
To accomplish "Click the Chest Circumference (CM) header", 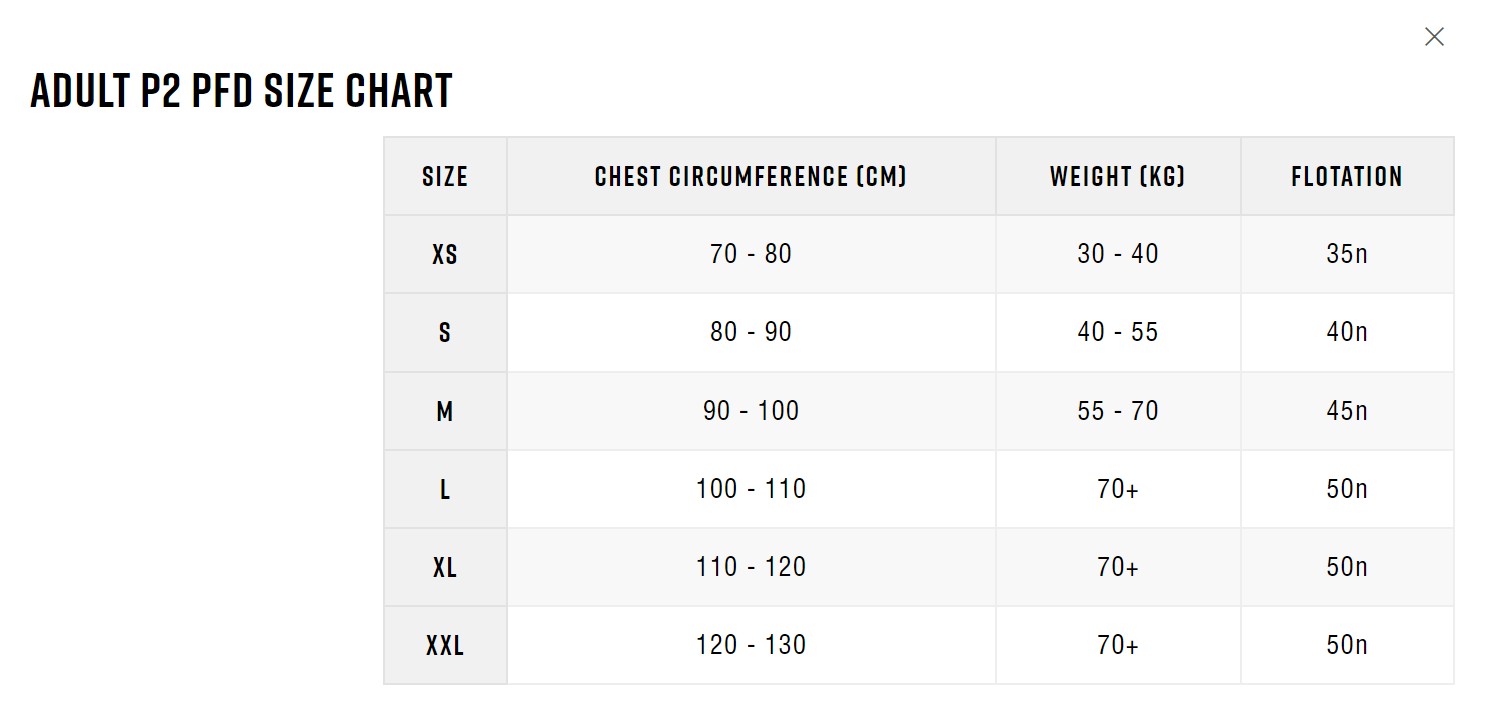I will click(751, 177).
